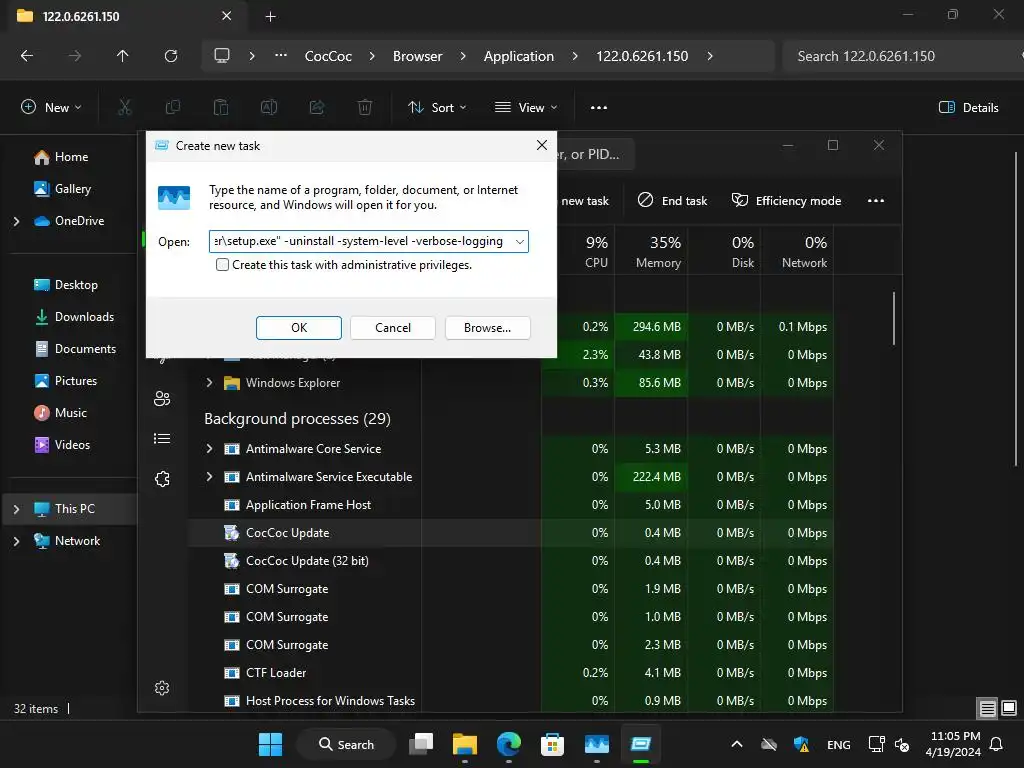Open the New dropdown in Explorer
This screenshot has height=768, width=1024.
51,107
